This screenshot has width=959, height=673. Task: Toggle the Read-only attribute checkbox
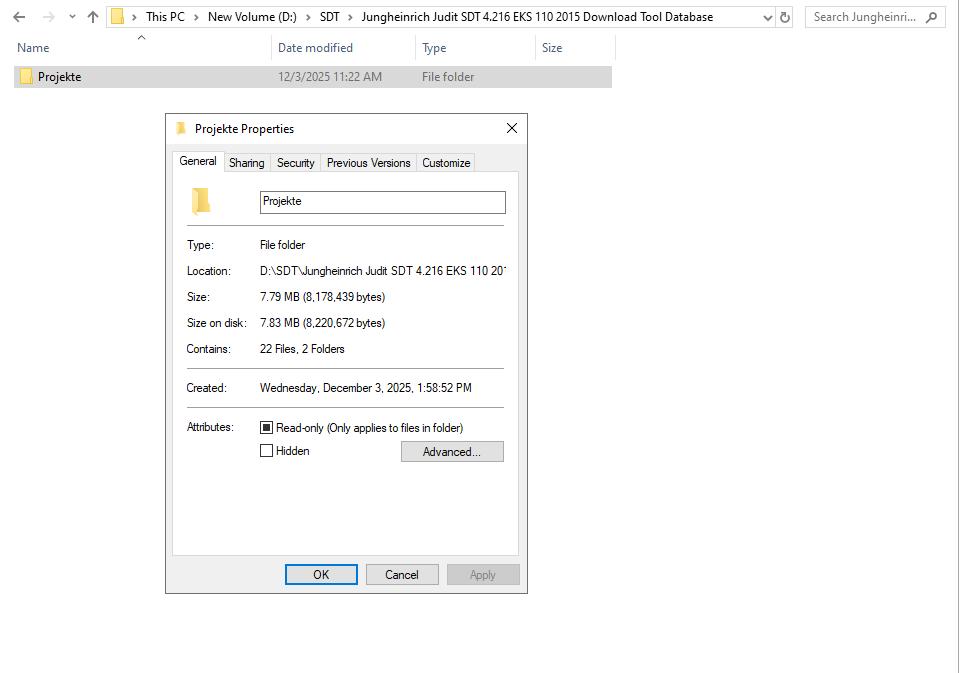[266, 428]
